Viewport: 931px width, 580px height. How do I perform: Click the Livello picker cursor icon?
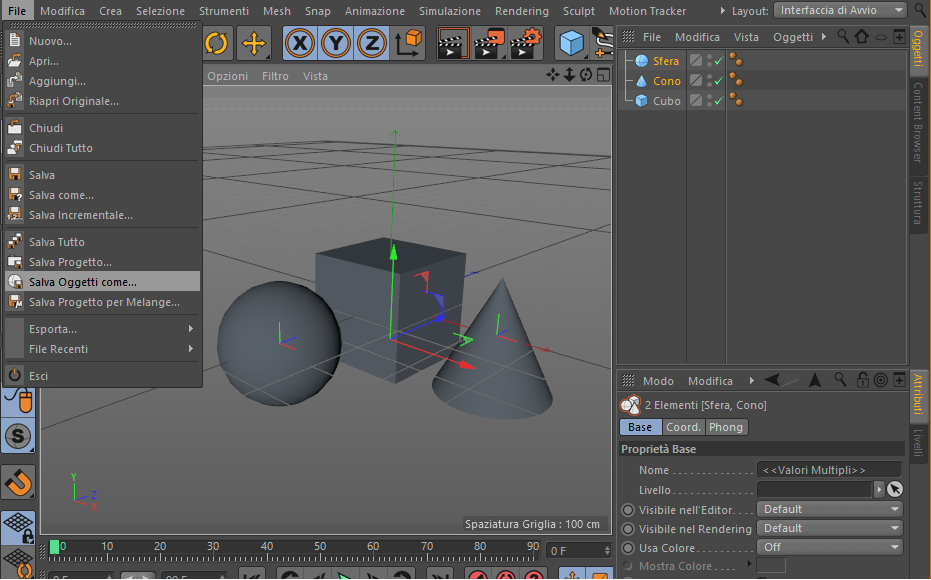895,489
